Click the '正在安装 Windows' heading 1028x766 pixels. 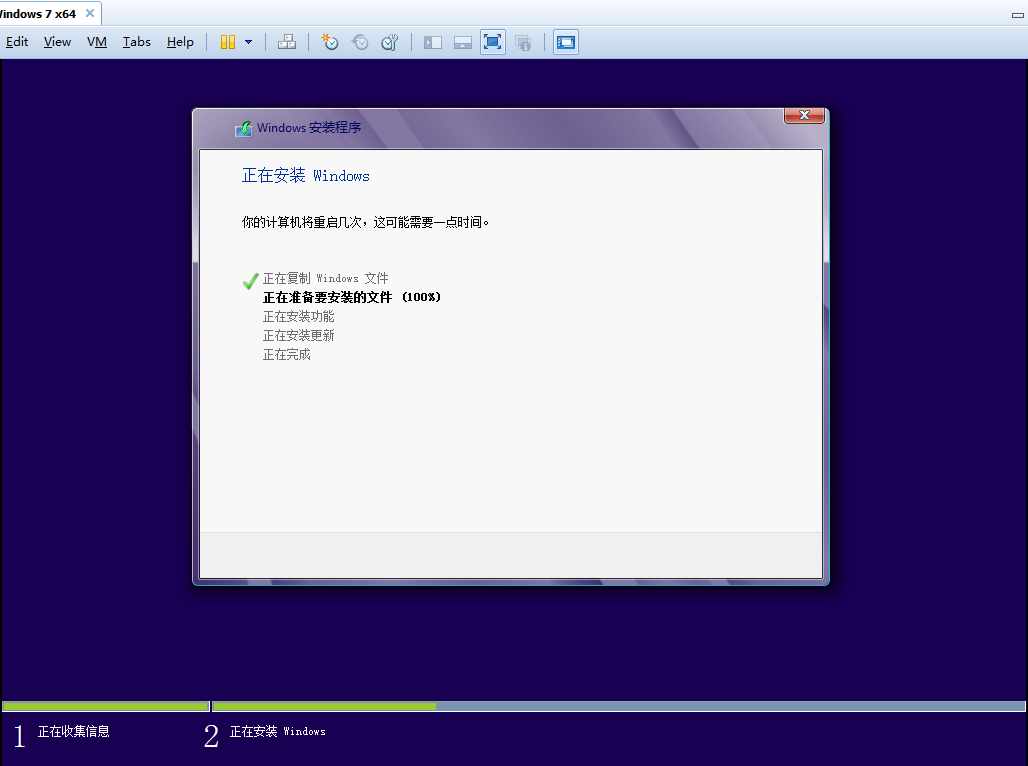[x=306, y=176]
